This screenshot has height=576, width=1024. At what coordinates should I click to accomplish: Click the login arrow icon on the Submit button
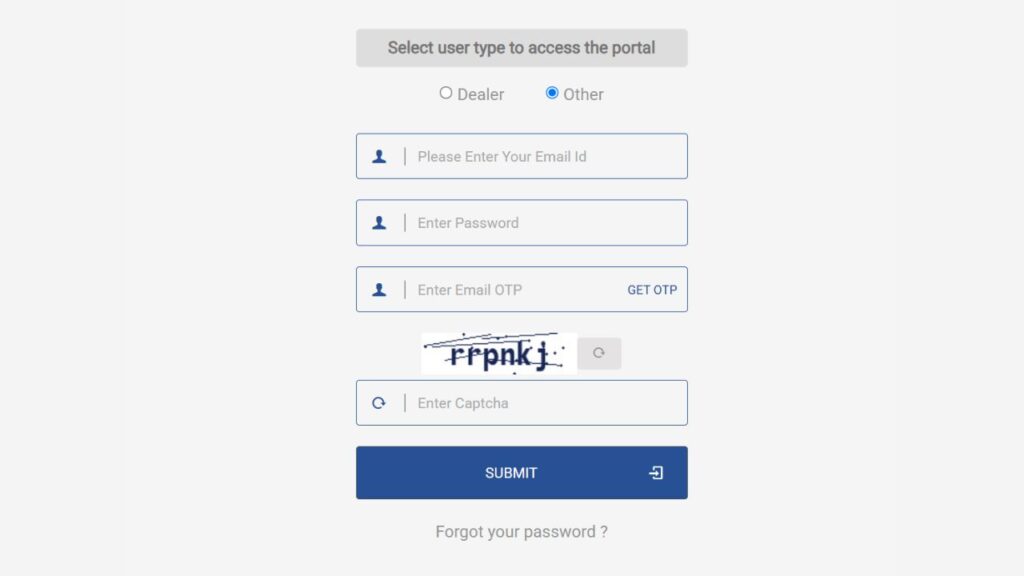point(656,473)
